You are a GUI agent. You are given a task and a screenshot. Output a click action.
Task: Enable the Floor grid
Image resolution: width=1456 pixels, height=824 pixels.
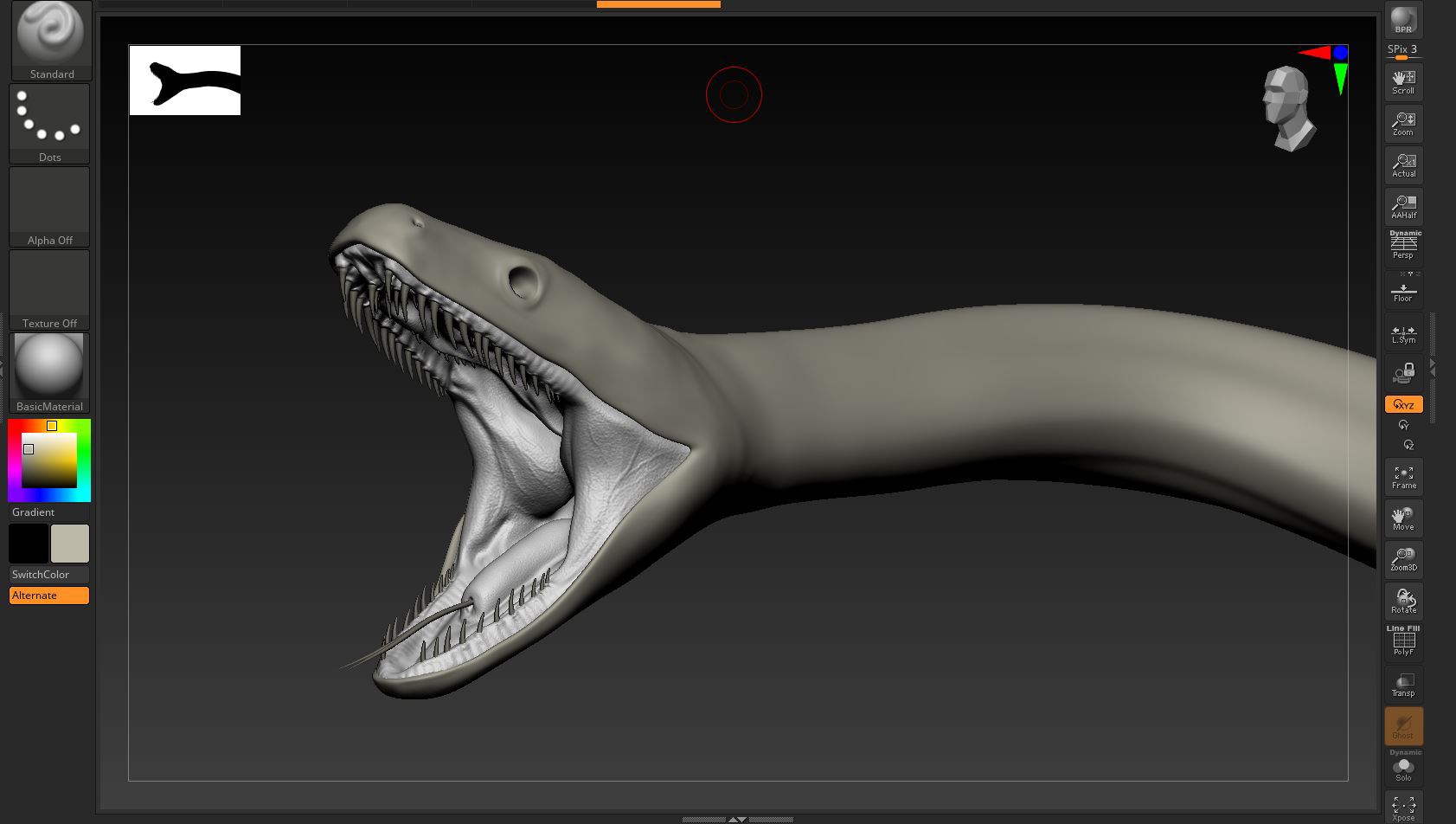point(1402,292)
